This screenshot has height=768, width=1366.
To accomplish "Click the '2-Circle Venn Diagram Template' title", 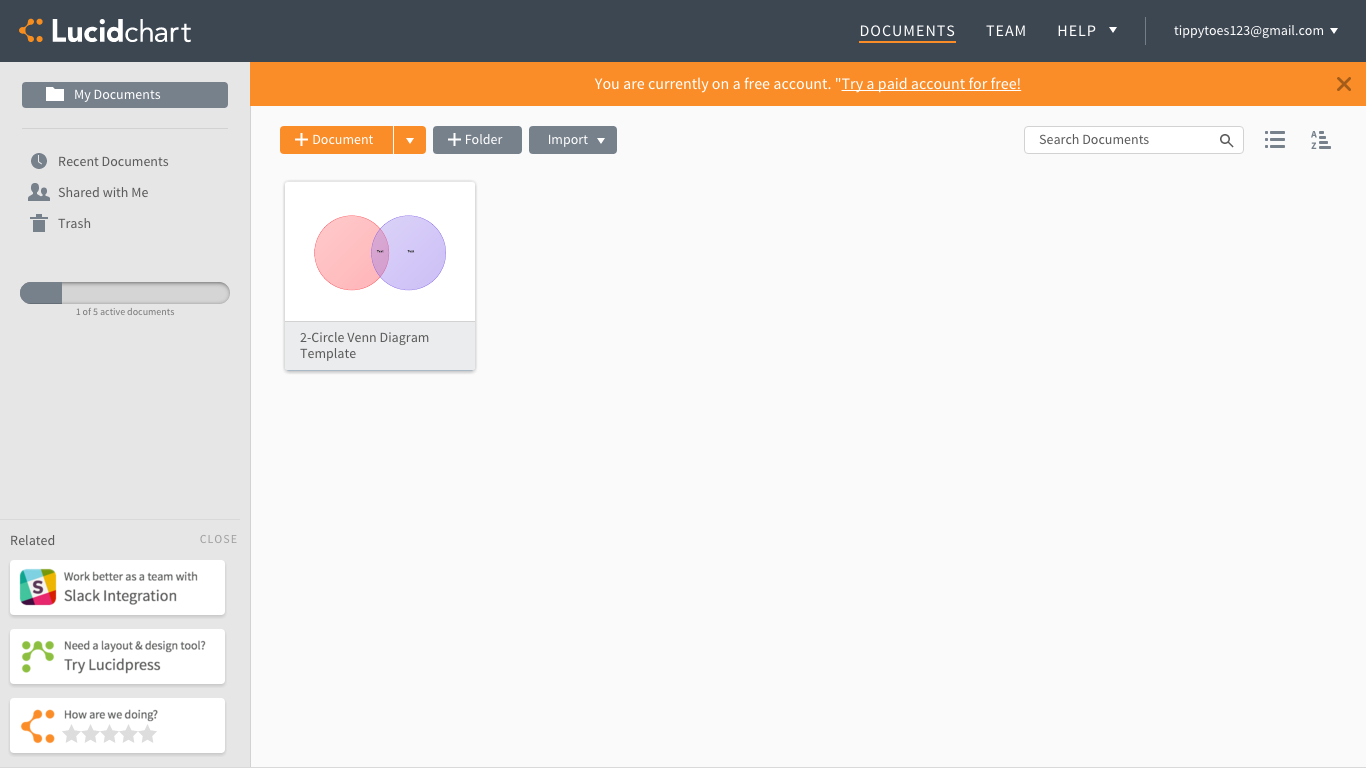I will click(x=364, y=345).
